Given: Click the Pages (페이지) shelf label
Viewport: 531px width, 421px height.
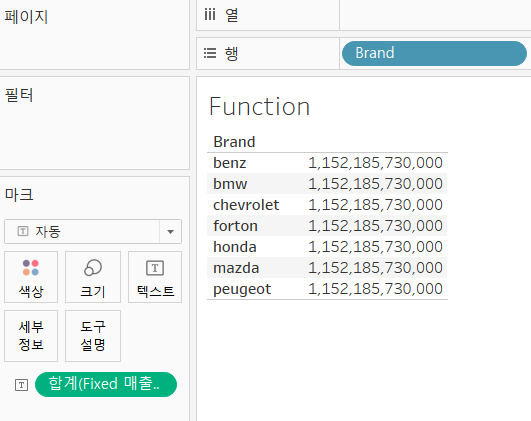Looking at the screenshot, I should pos(26,17).
